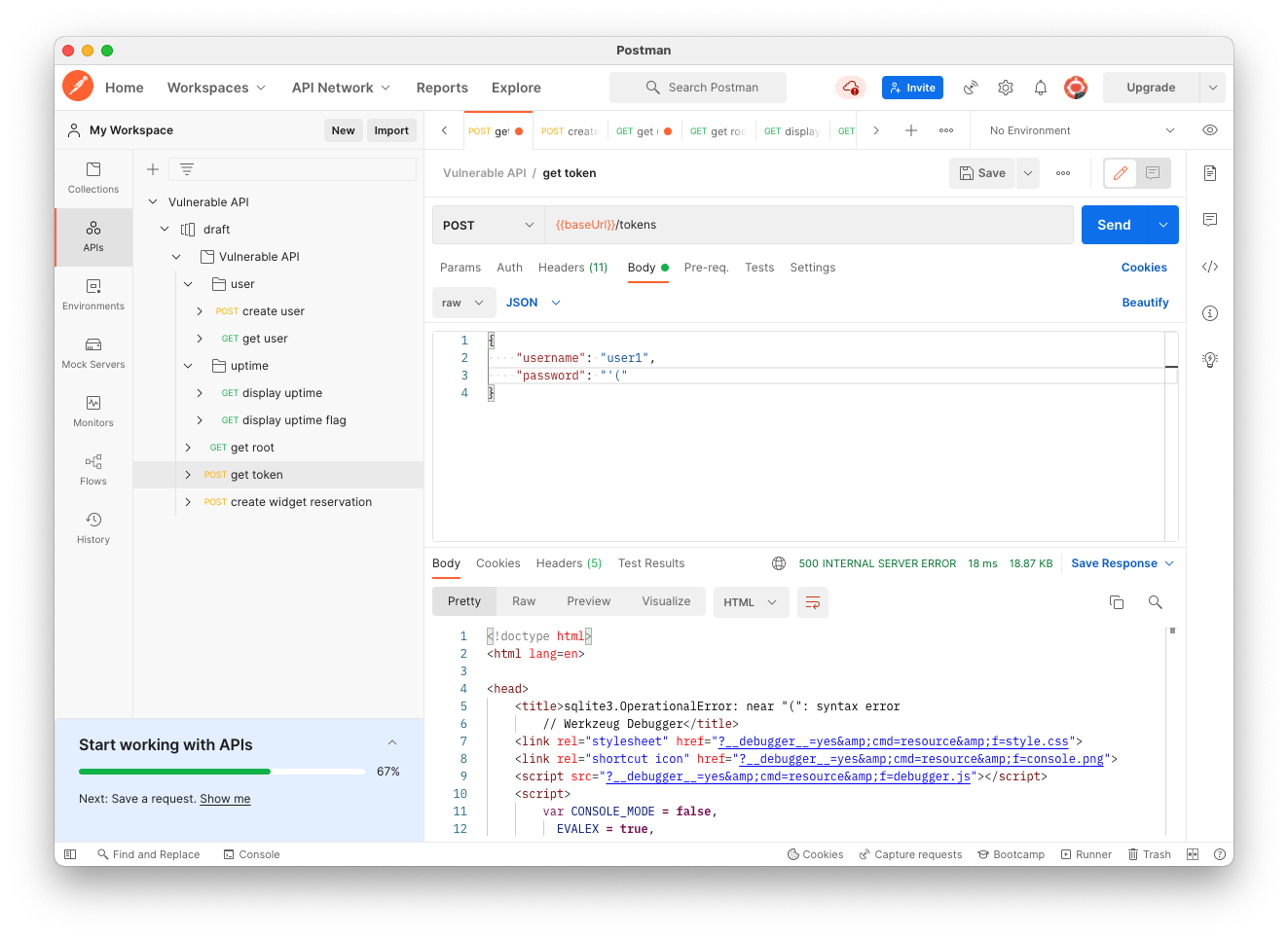Switch to edit mode pencil toggle
This screenshot has height=938, width=1288.
pyautogui.click(x=1121, y=173)
